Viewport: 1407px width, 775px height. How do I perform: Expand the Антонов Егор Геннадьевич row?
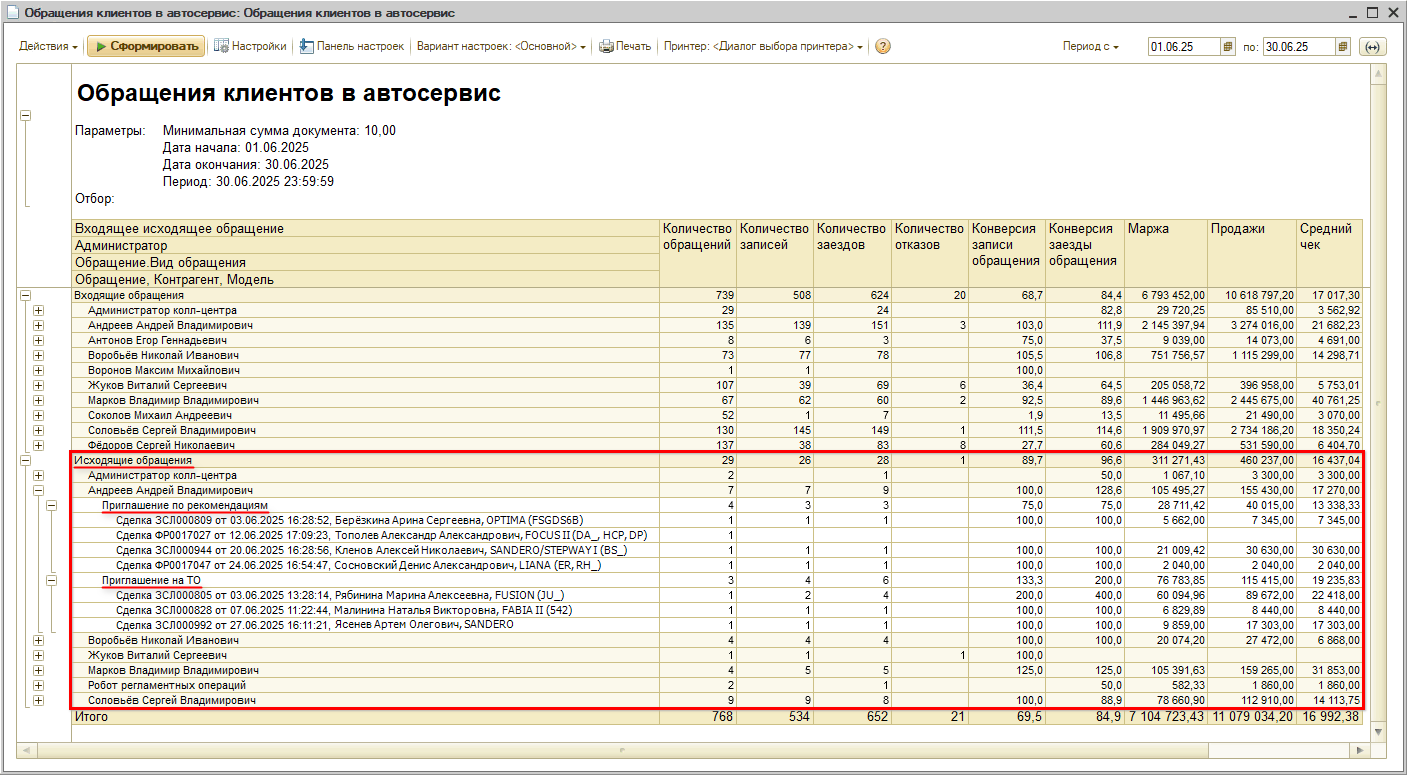[39, 340]
